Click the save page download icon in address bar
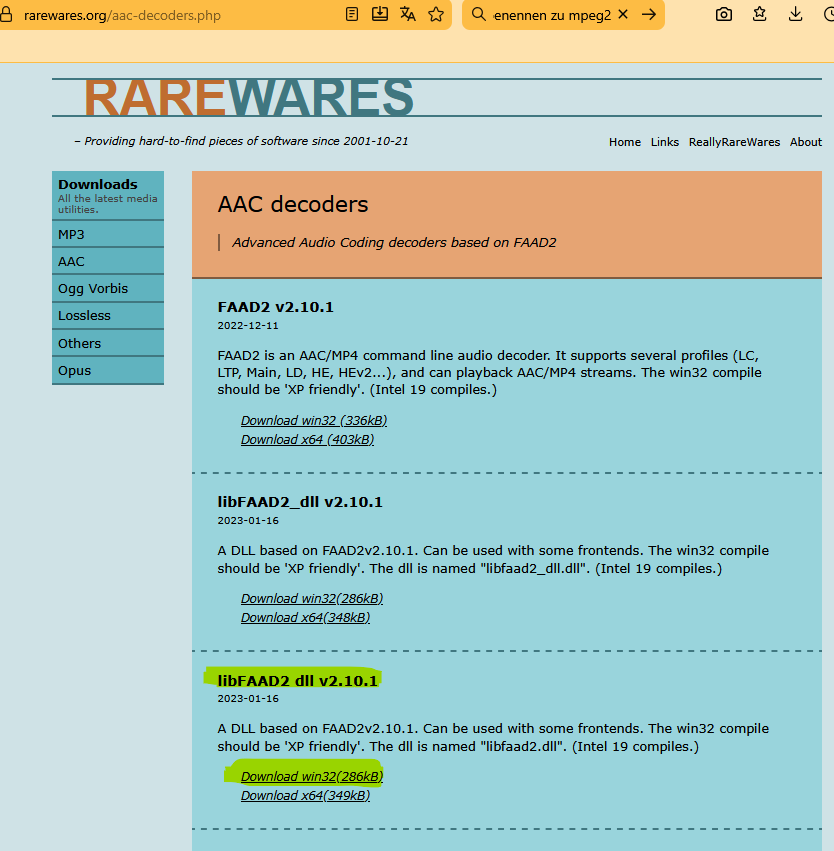The height and width of the screenshot is (851, 834). [380, 14]
